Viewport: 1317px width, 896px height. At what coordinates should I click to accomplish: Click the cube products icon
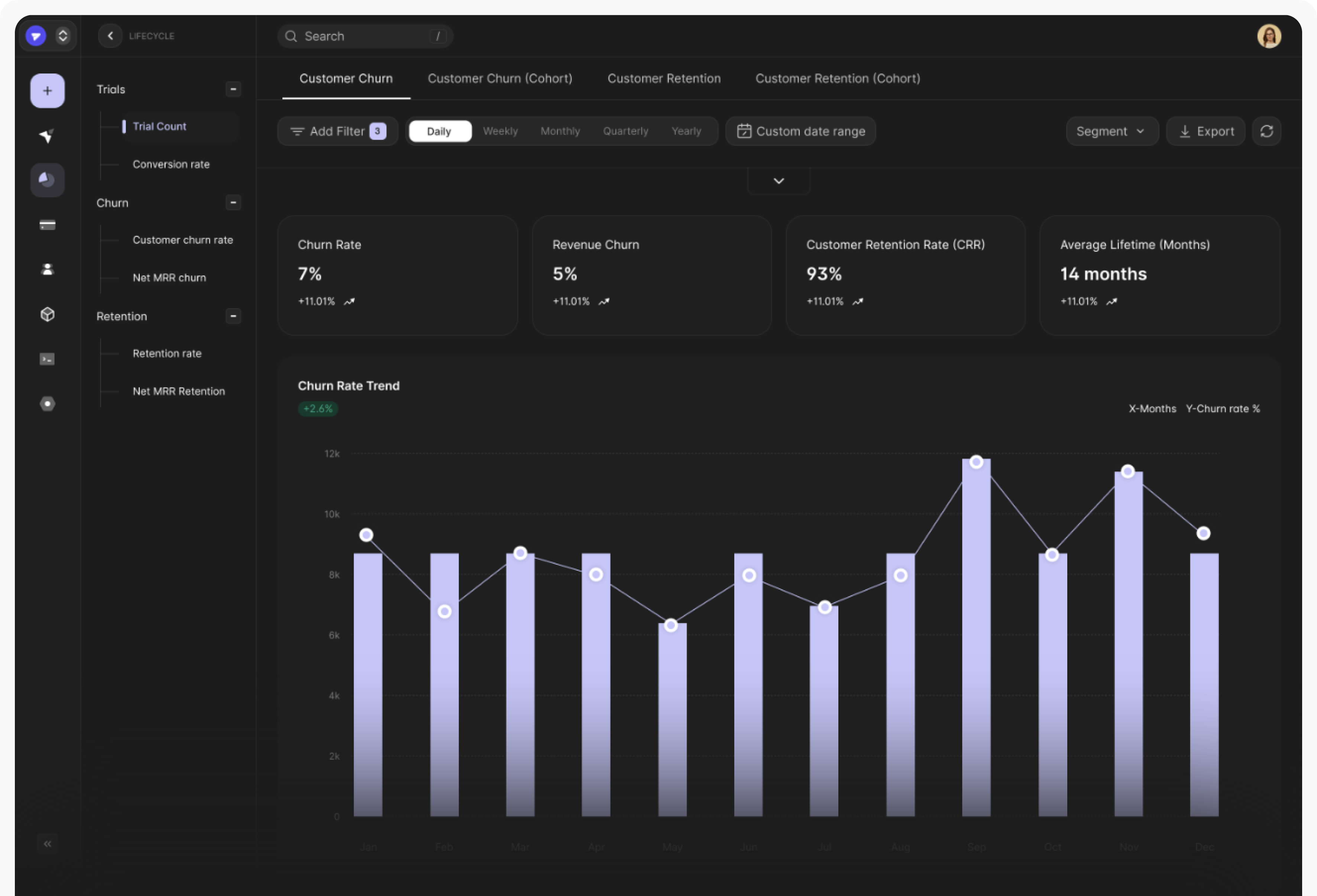(x=47, y=314)
